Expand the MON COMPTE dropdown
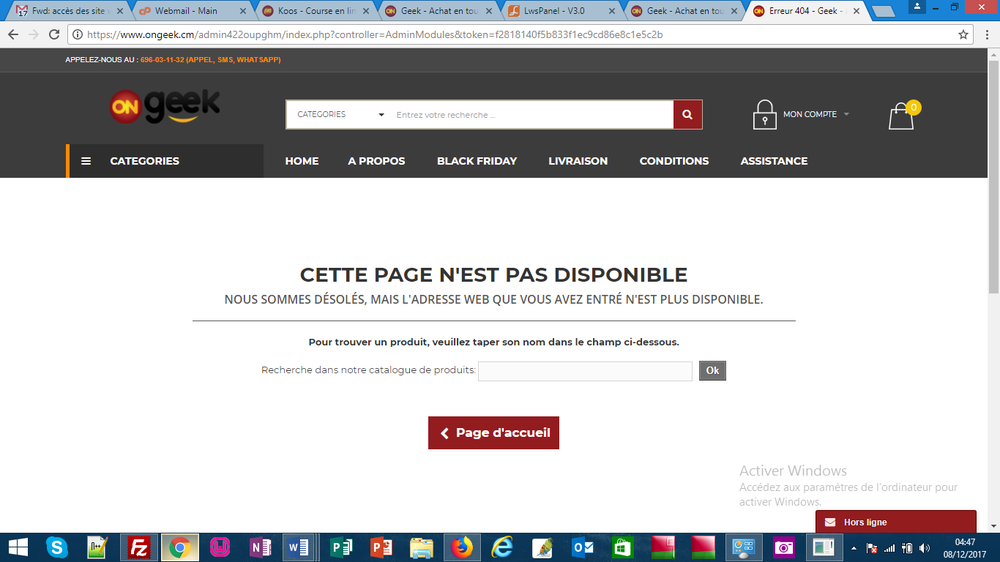Viewport: 1000px width, 562px height. coord(816,114)
